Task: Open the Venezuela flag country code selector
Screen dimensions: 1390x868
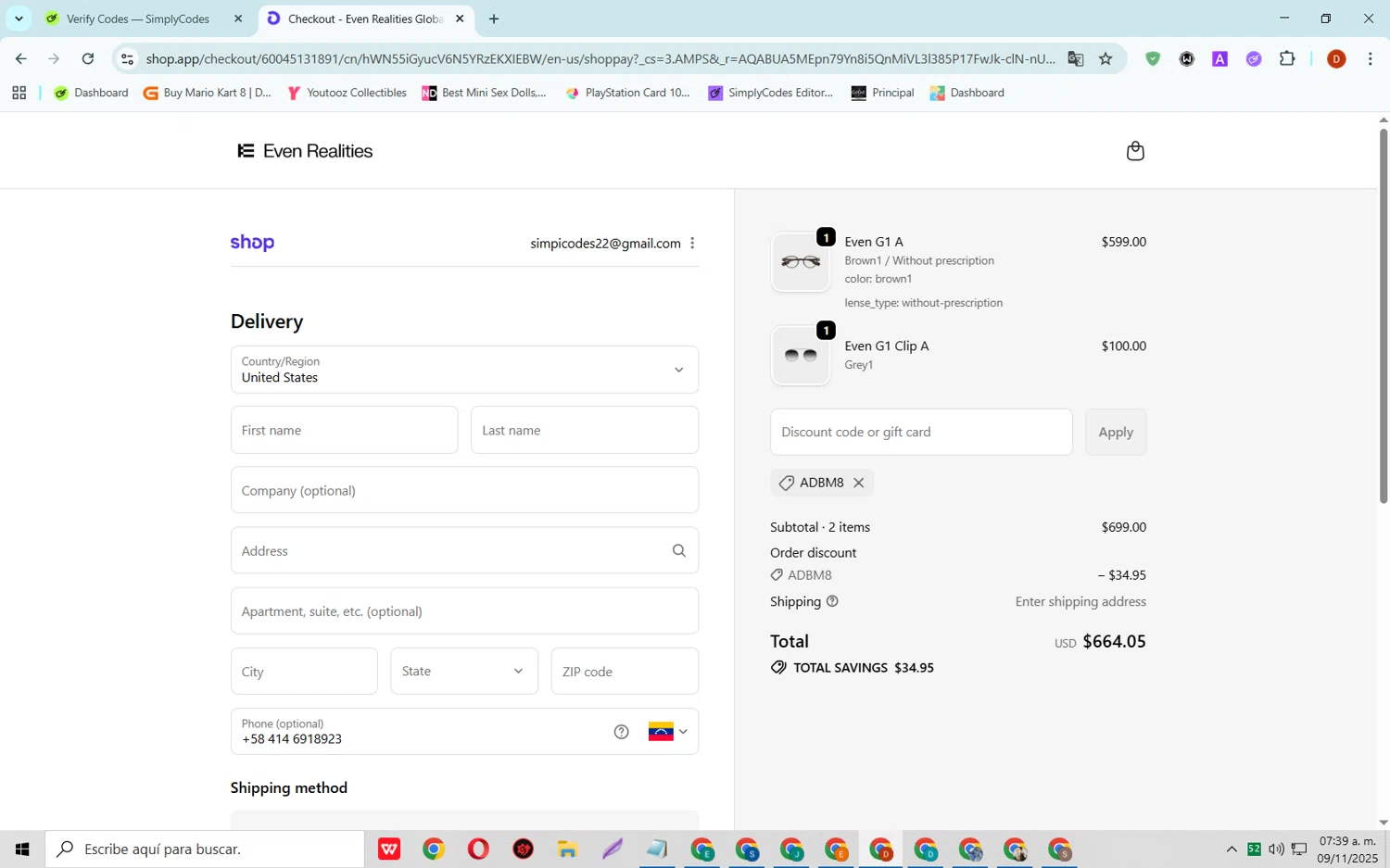Action: 668,732
